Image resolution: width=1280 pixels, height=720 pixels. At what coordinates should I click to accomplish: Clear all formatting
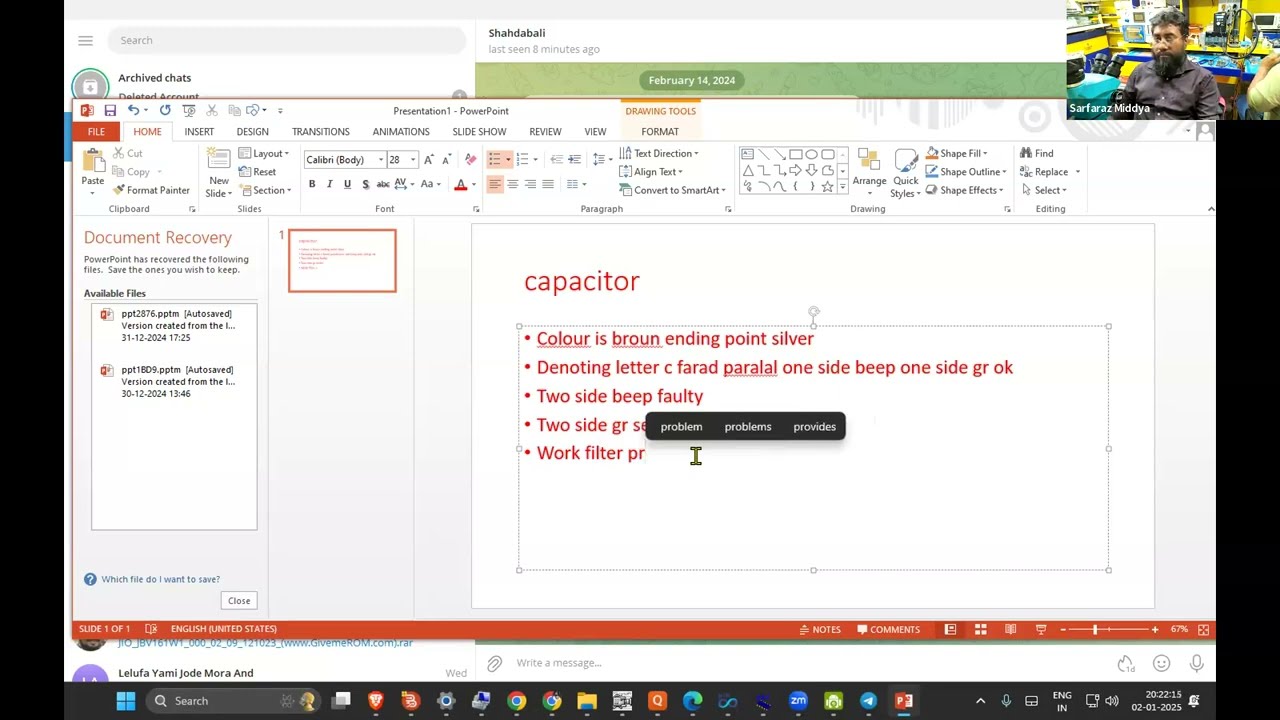pyautogui.click(x=471, y=159)
